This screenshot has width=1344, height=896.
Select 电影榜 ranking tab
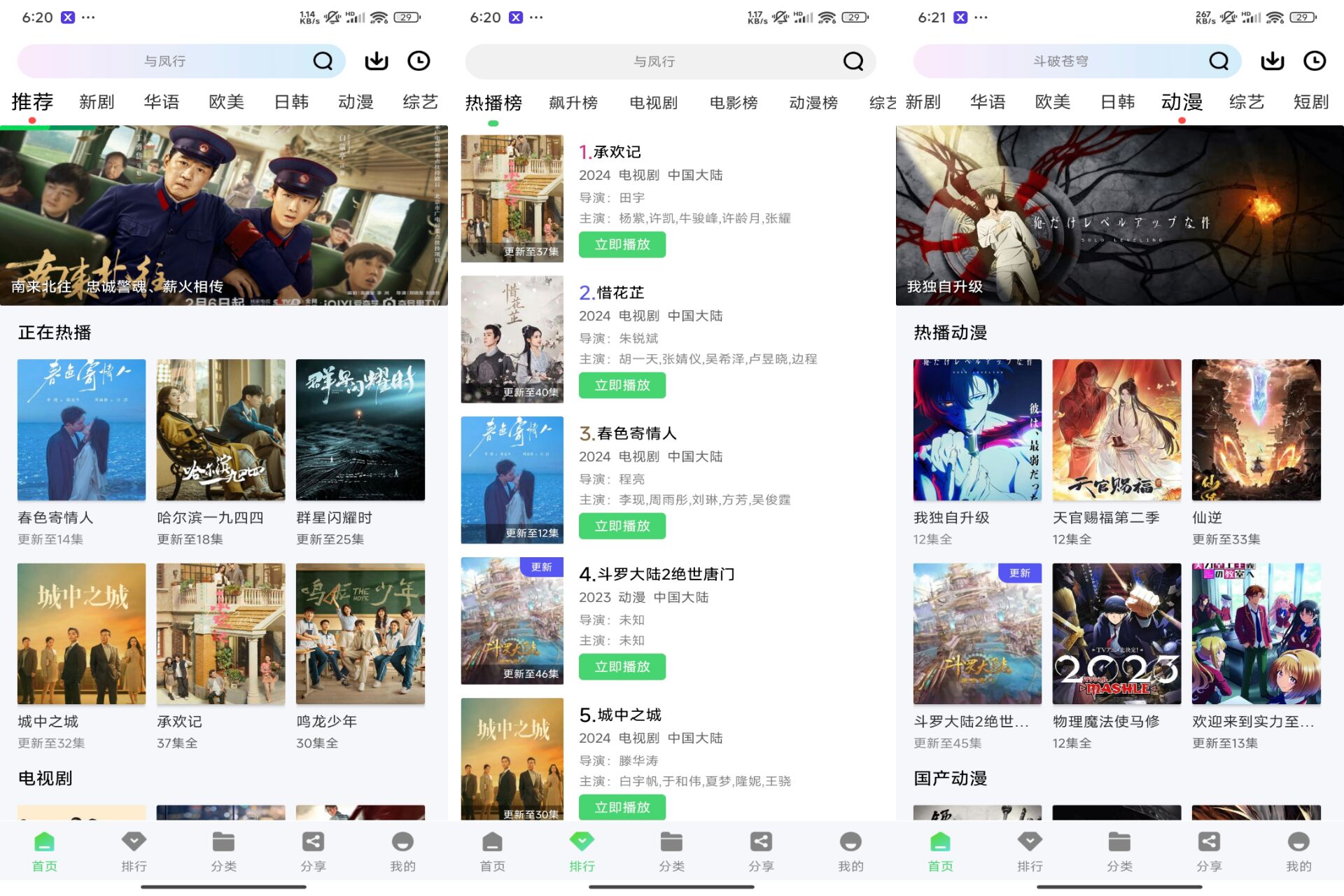(x=734, y=103)
